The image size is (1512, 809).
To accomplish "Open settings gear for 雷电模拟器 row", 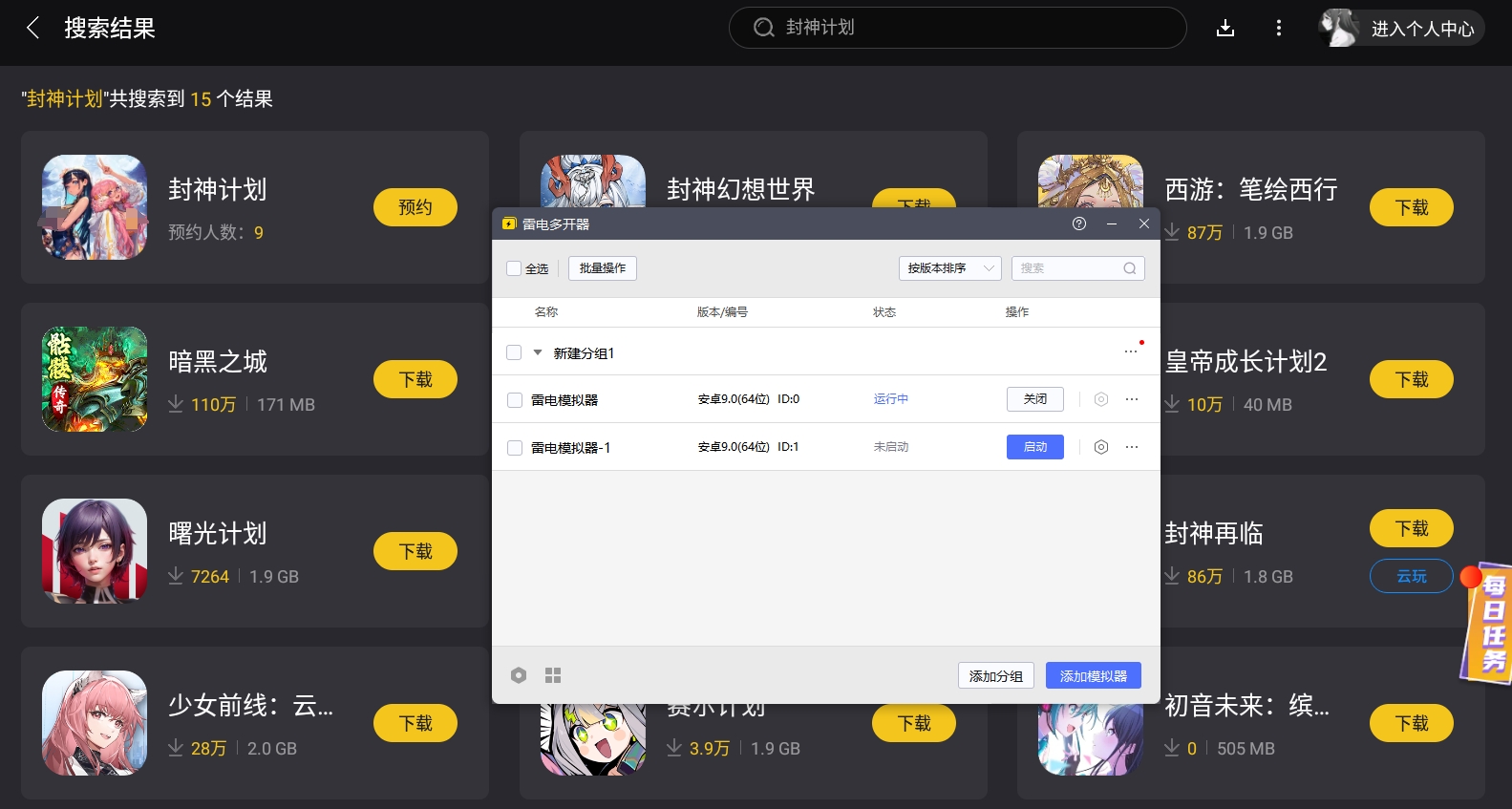I will coord(1101,399).
